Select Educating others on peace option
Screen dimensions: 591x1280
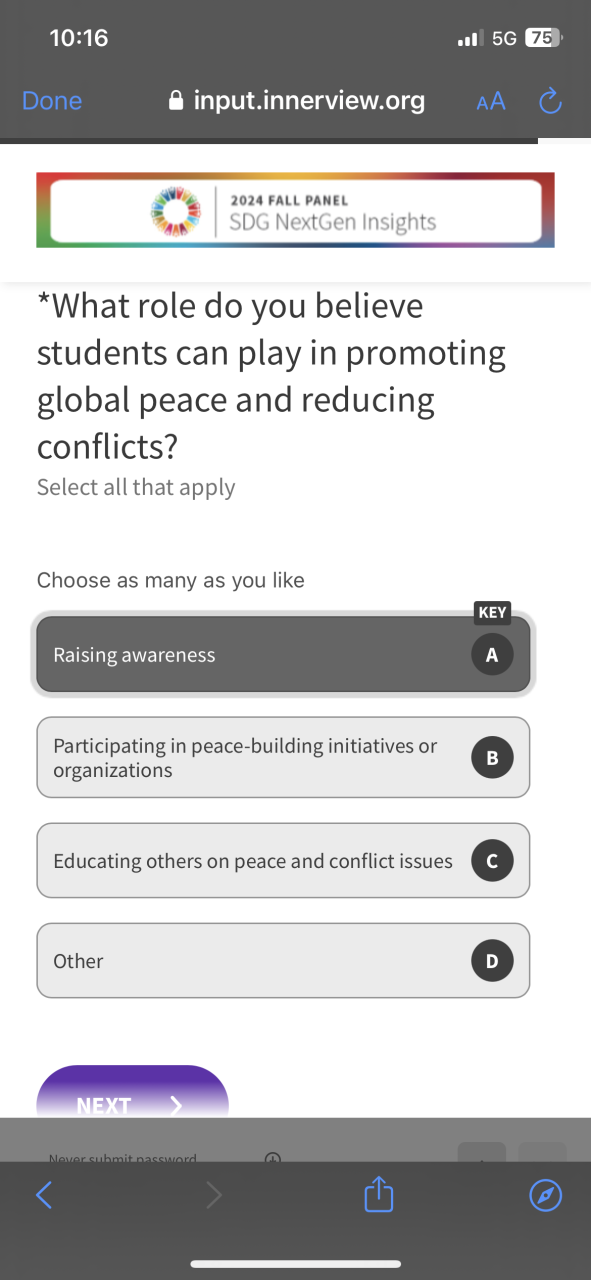pos(283,860)
